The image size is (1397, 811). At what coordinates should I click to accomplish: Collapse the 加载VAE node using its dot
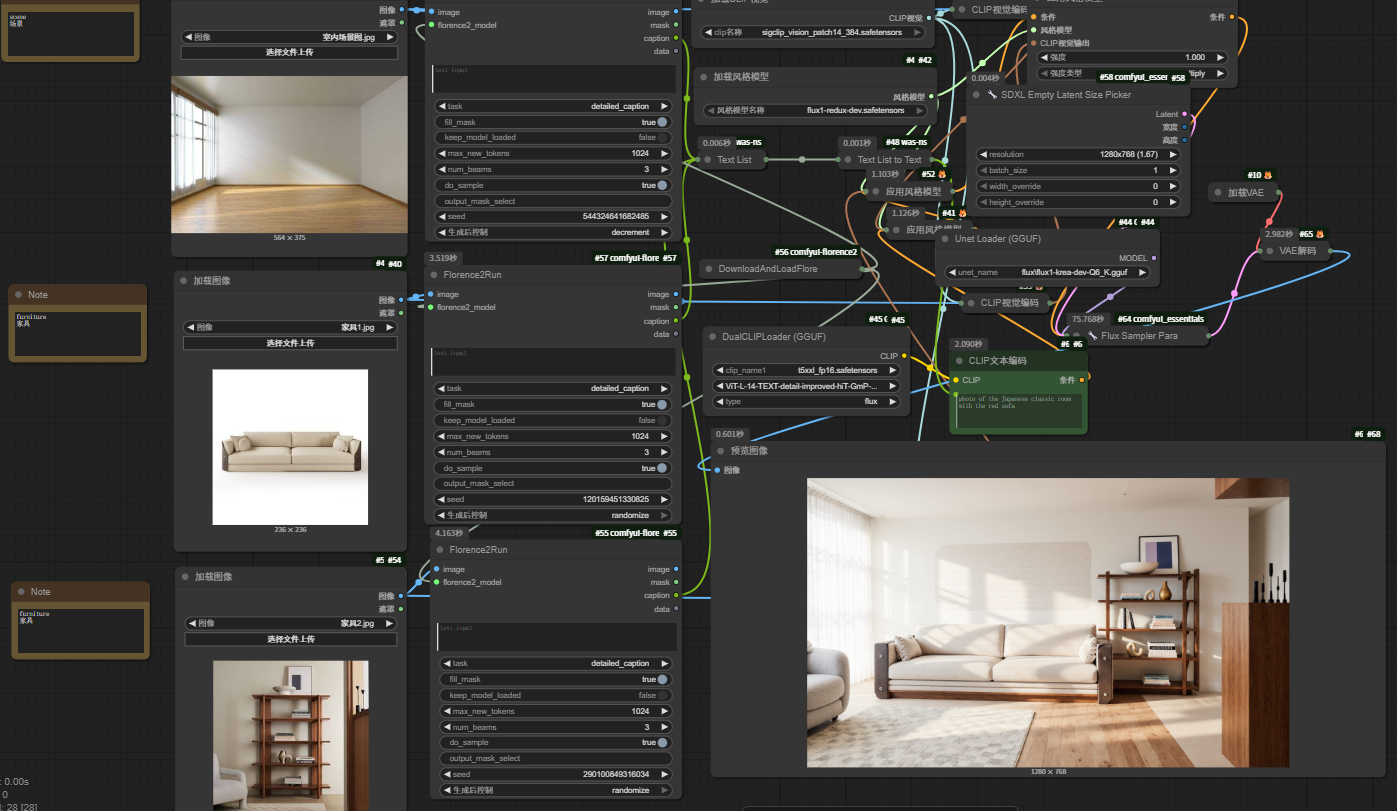[x=1217, y=192]
